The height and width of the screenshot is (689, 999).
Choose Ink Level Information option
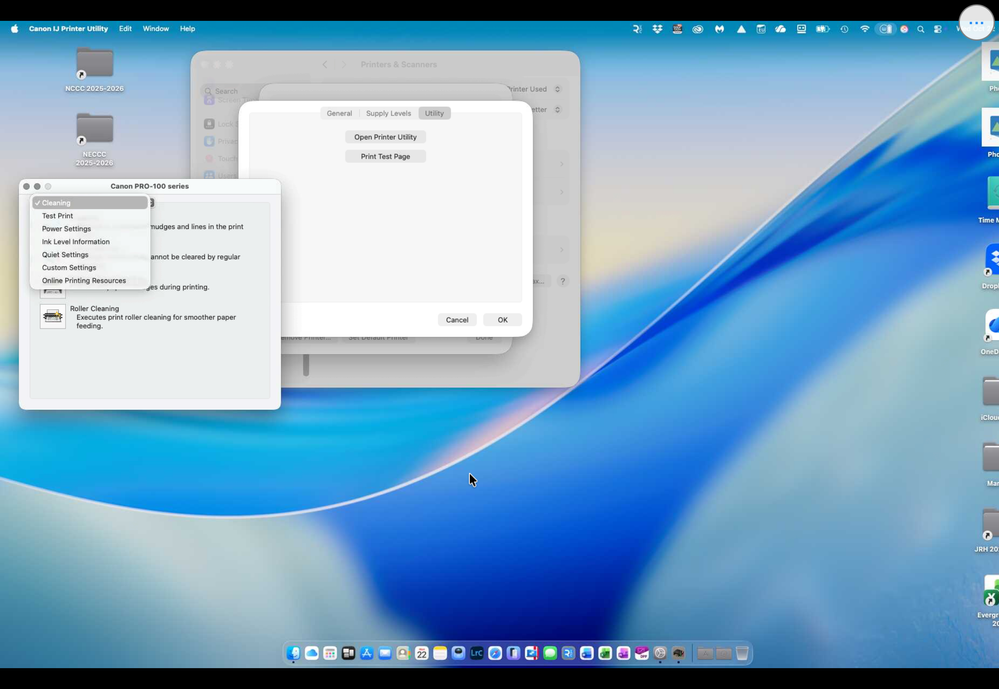coord(76,242)
